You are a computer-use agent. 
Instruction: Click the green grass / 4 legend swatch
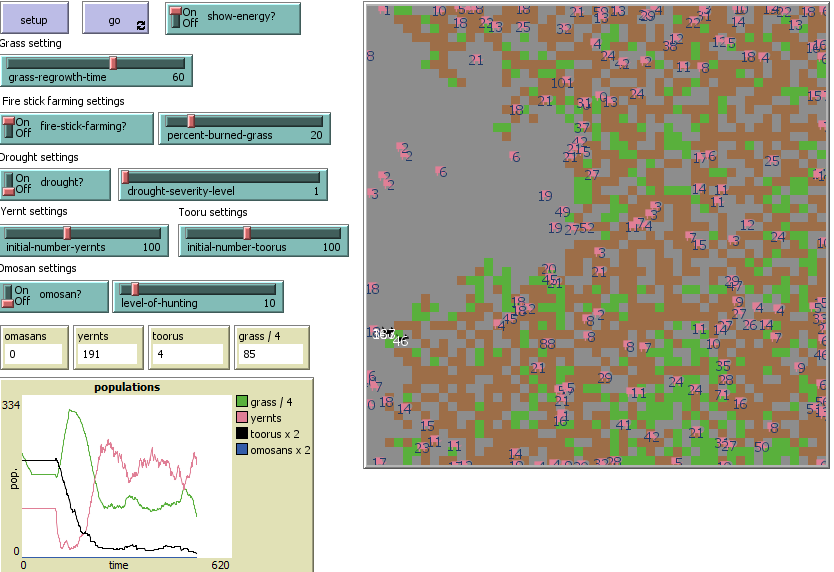pos(242,402)
